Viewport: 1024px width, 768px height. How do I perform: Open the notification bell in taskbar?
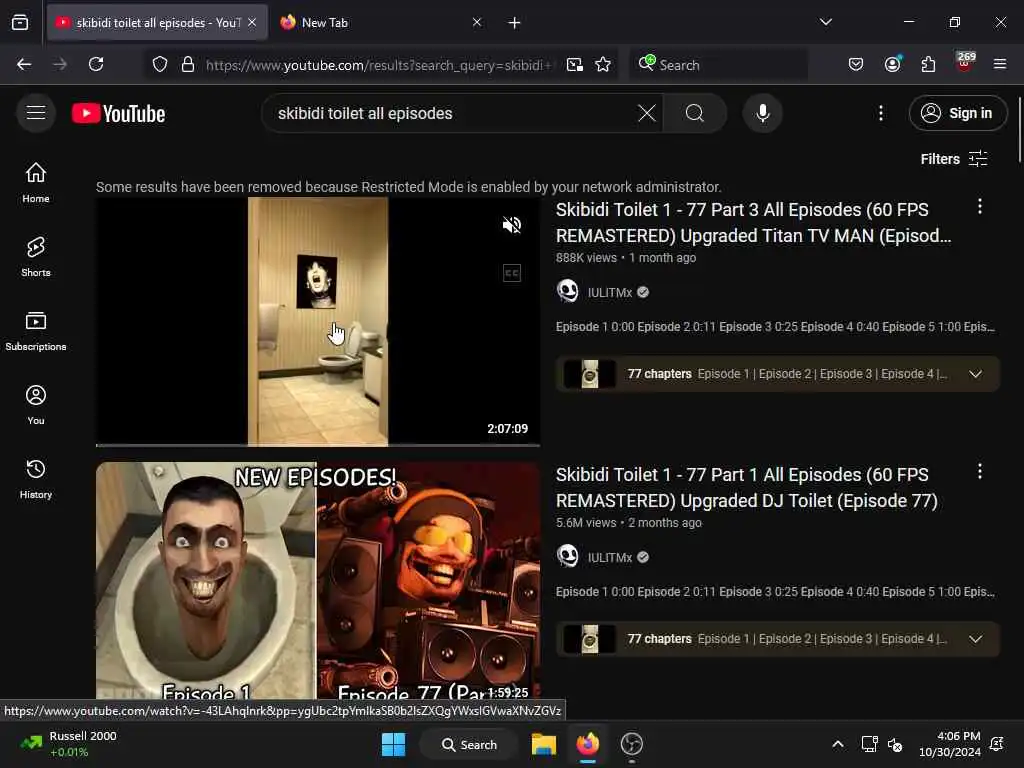tap(997, 744)
